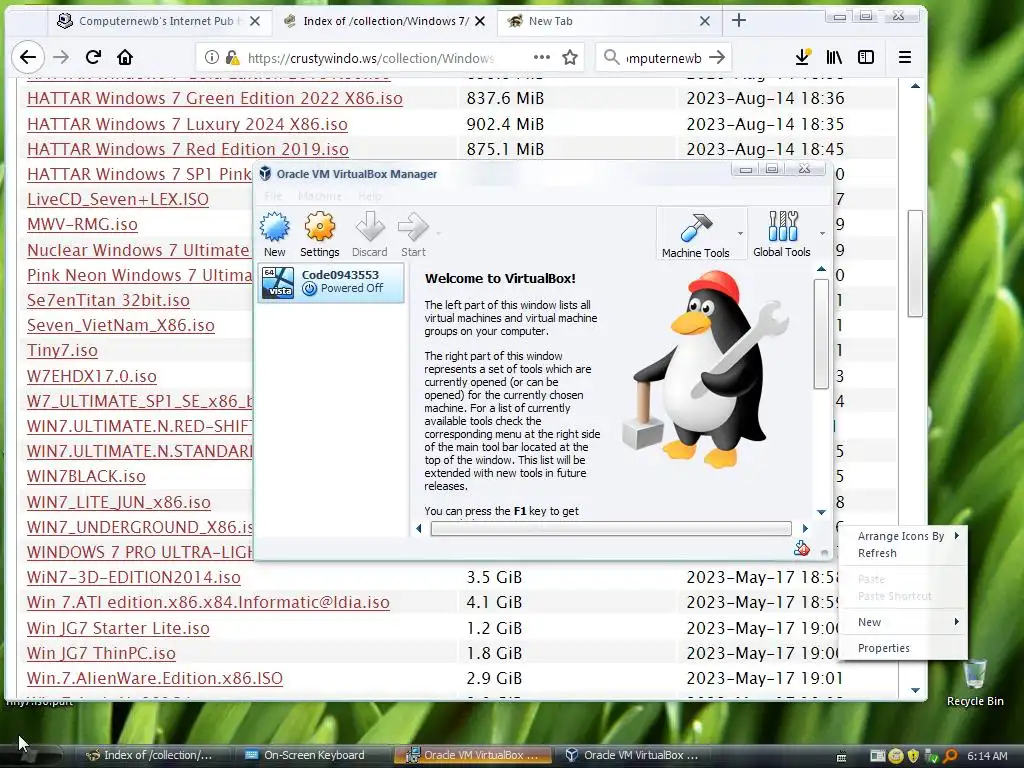Click the yellow security shield tray icon
Screen dimensions: 1024x768
coord(913,756)
